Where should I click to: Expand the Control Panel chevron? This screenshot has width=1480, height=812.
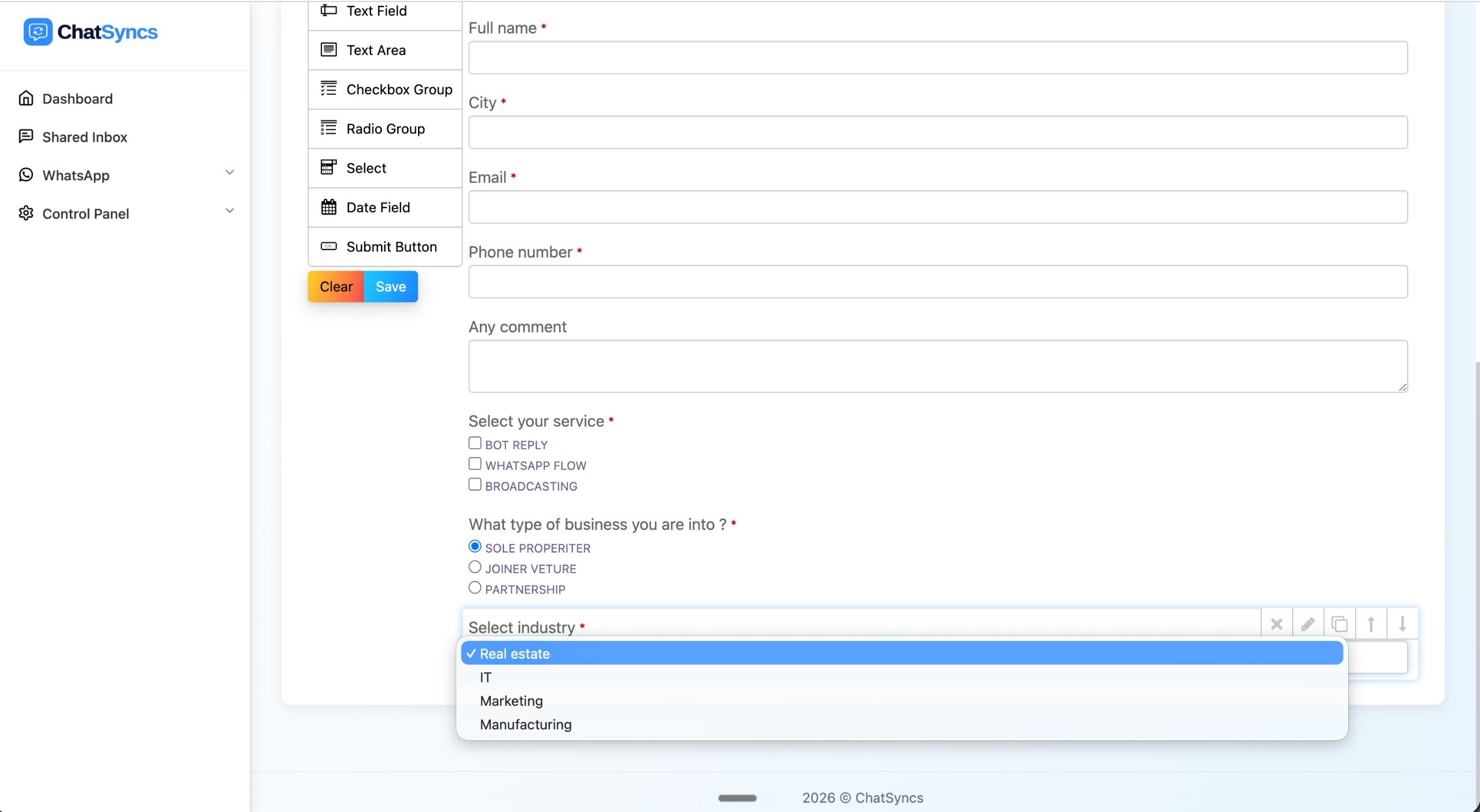tap(230, 210)
